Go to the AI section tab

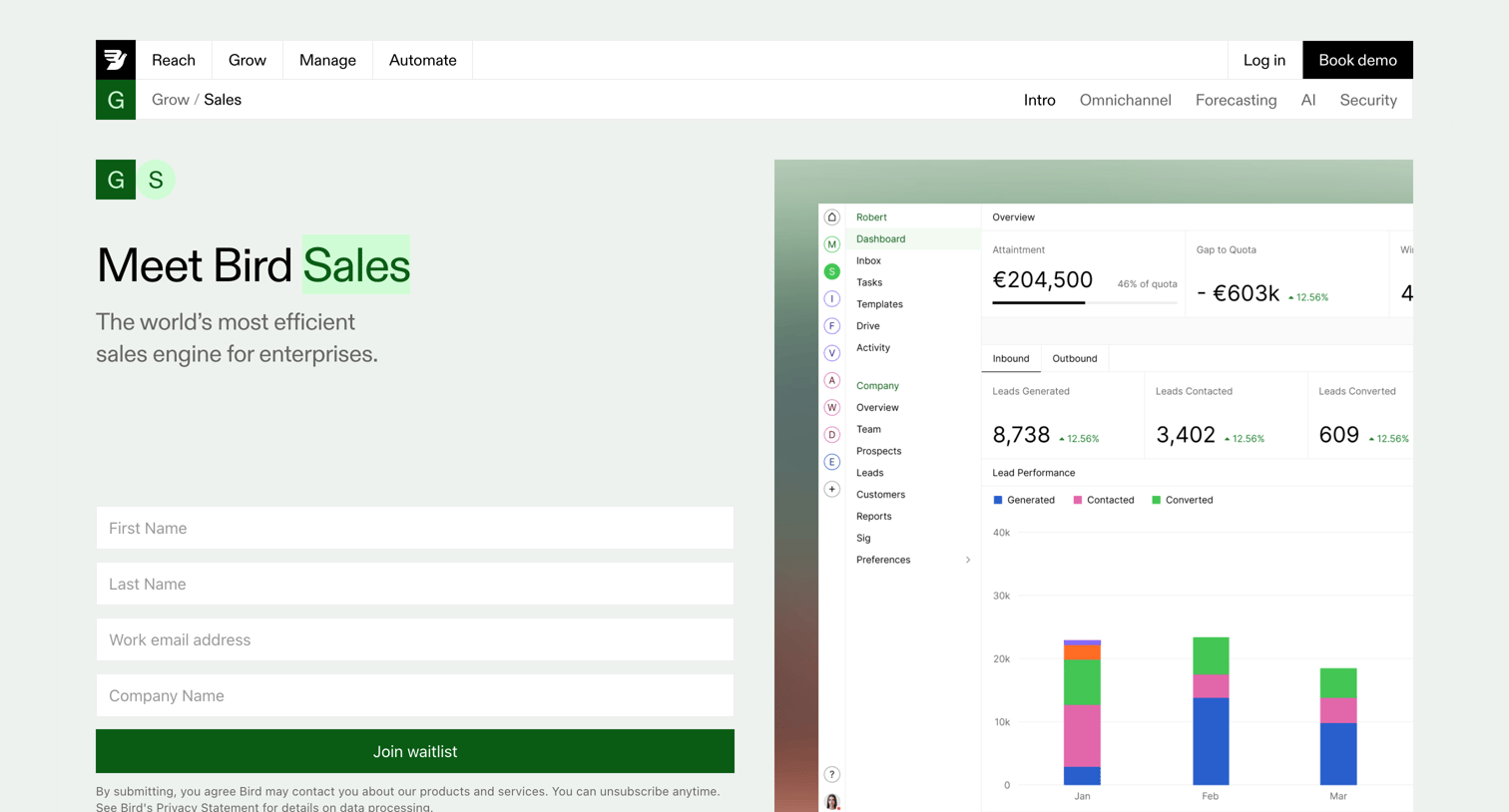tap(1308, 100)
